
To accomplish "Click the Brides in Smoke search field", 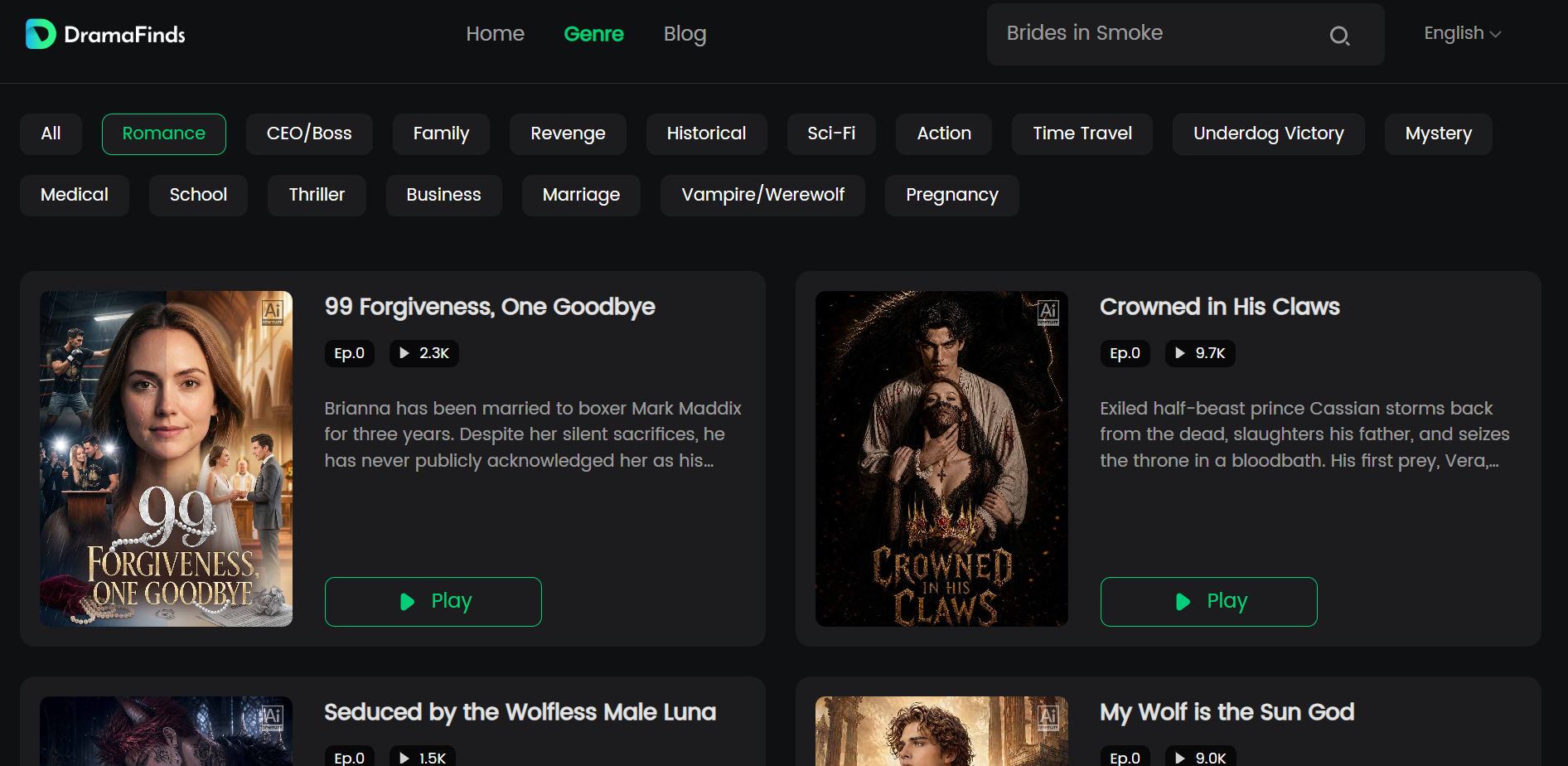I will (1160, 34).
